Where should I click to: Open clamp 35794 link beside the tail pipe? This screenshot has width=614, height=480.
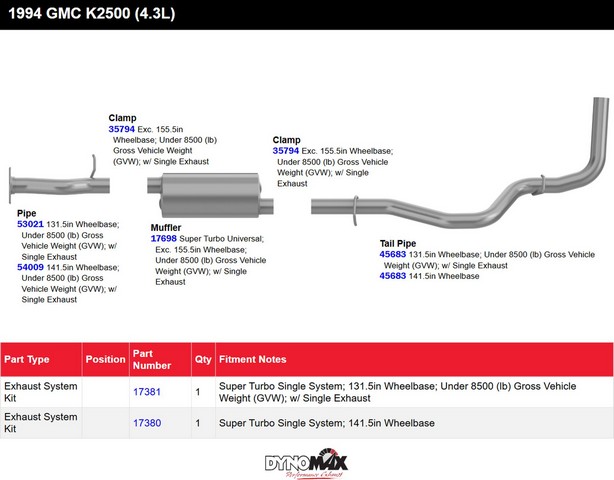(286, 151)
